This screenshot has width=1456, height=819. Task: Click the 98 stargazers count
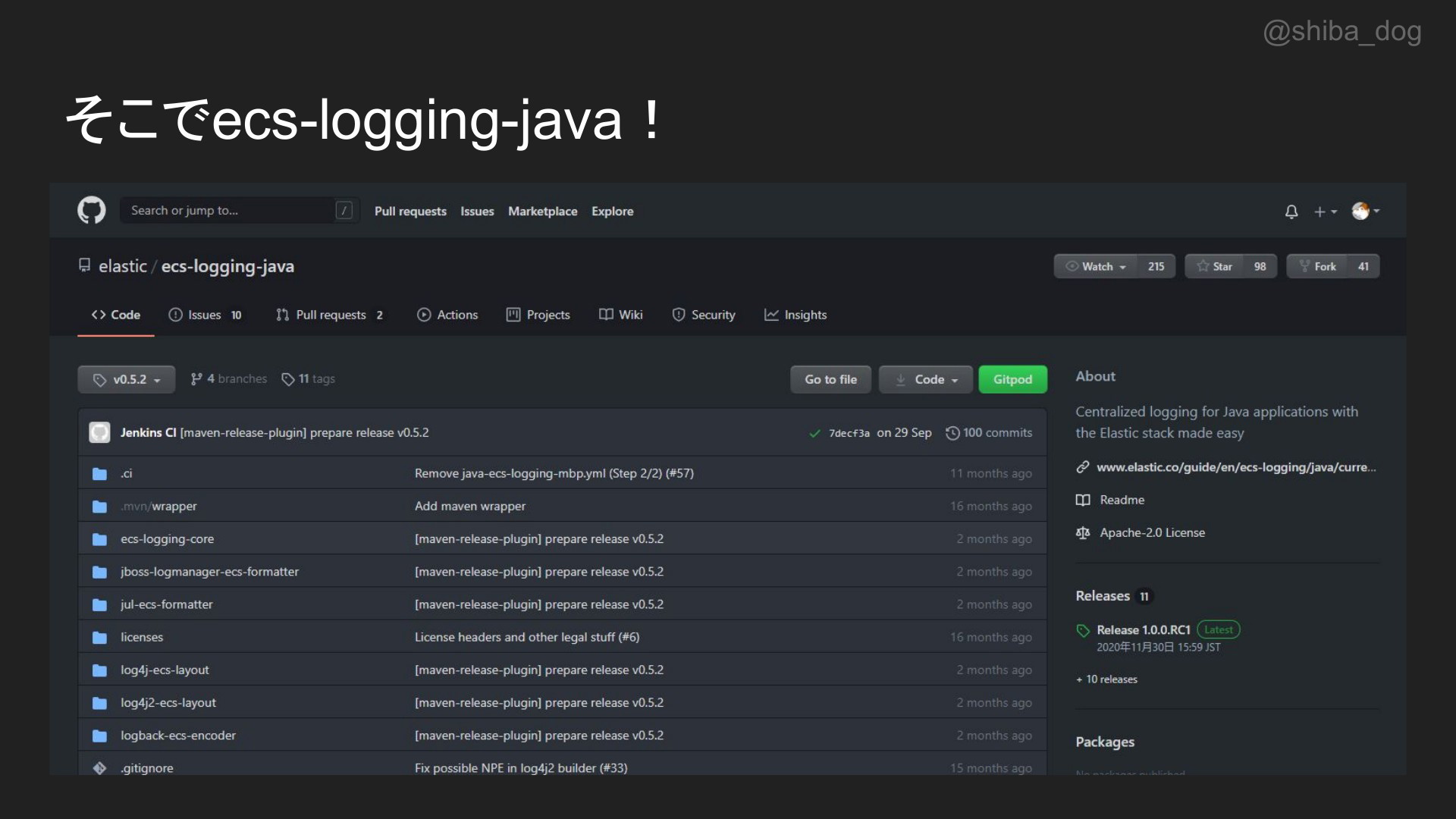pyautogui.click(x=1260, y=266)
